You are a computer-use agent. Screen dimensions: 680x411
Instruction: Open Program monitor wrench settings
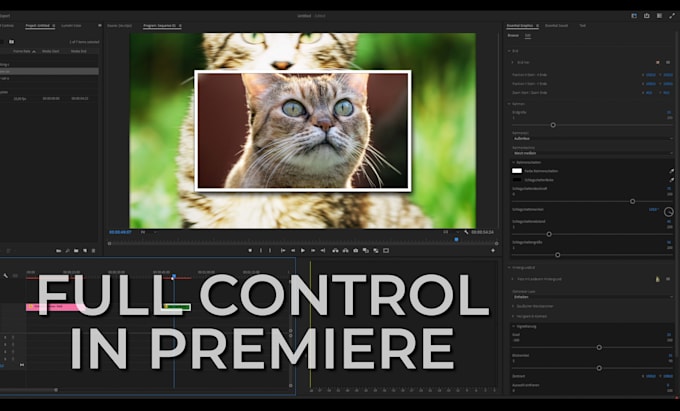466,232
